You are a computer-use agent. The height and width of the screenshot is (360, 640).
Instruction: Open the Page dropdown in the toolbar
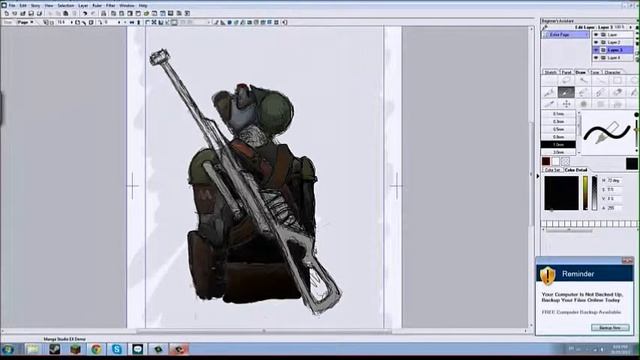coord(25,22)
